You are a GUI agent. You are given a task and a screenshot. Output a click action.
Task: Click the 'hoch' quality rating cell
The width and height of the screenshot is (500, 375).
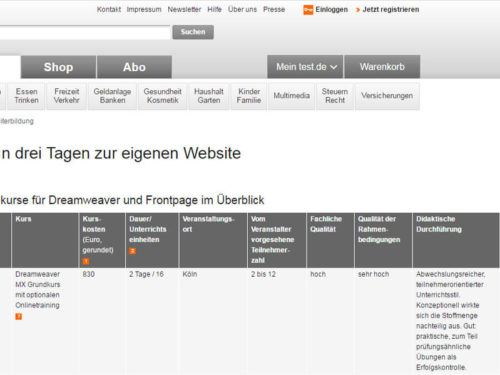[x=318, y=274]
